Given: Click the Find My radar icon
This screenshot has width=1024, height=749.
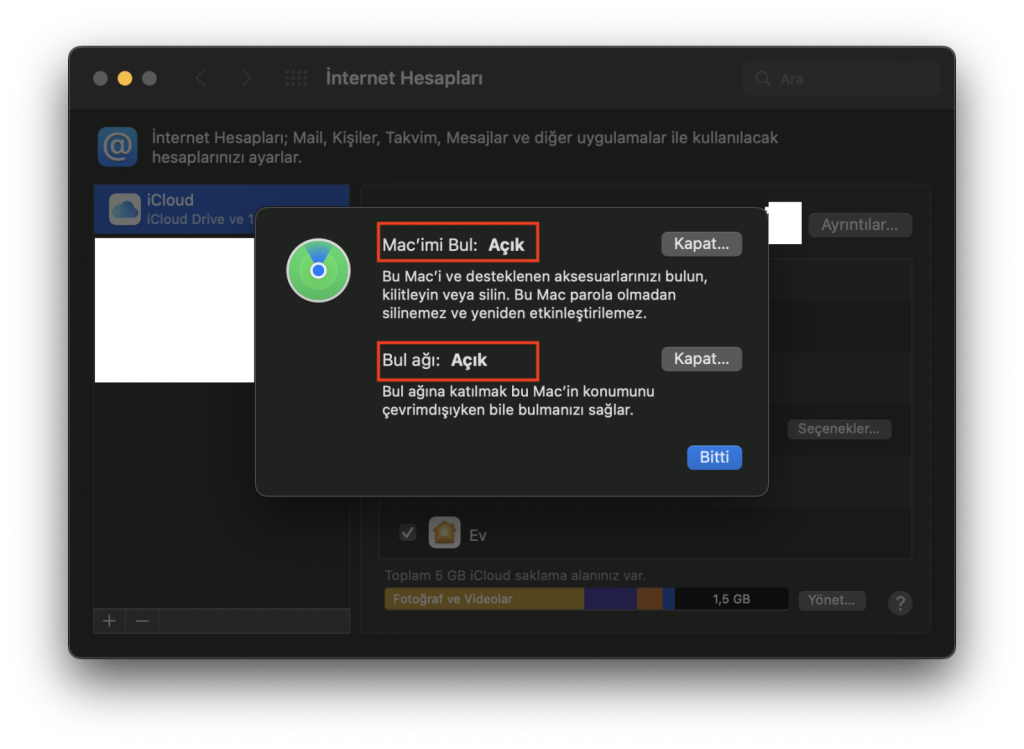Looking at the screenshot, I should coord(319,270).
